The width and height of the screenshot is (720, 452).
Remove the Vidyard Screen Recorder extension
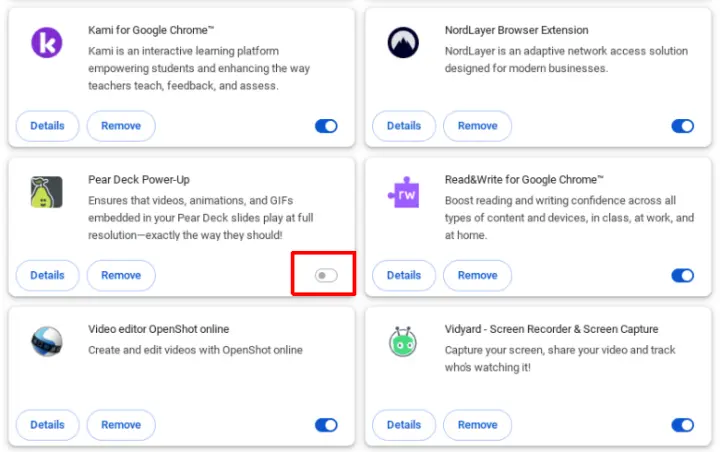click(477, 425)
